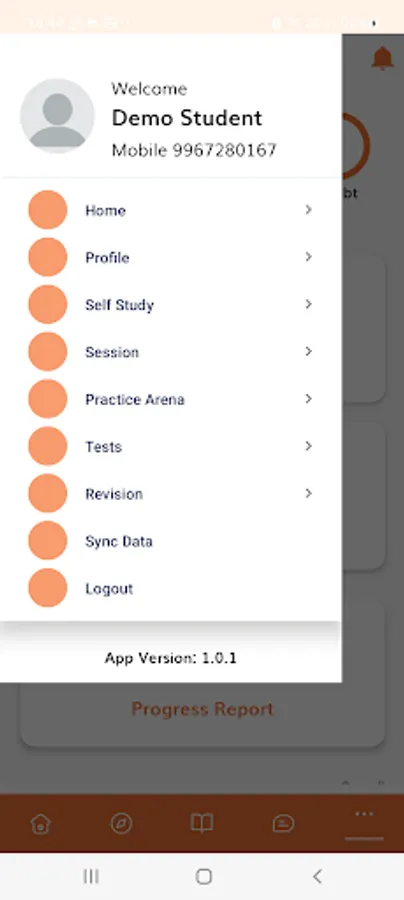This screenshot has width=404, height=900.
Task: Tap Android back navigation button
Action: pyautogui.click(x=317, y=876)
